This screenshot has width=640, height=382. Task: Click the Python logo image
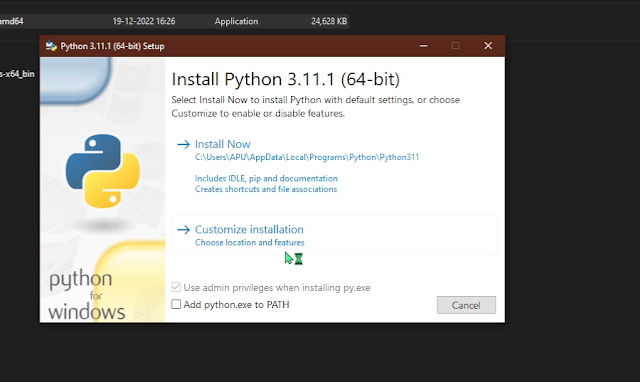tap(102, 171)
